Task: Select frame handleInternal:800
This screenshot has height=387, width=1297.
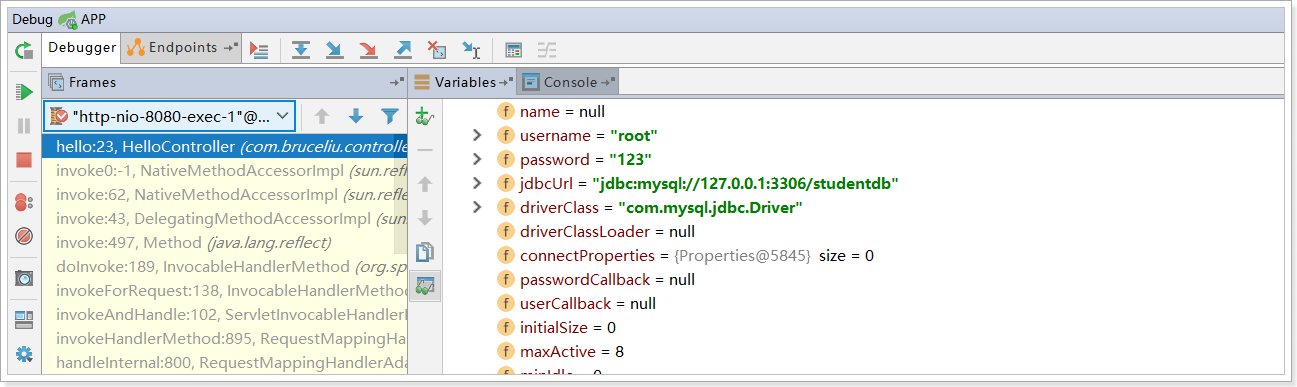Action: coord(225,363)
